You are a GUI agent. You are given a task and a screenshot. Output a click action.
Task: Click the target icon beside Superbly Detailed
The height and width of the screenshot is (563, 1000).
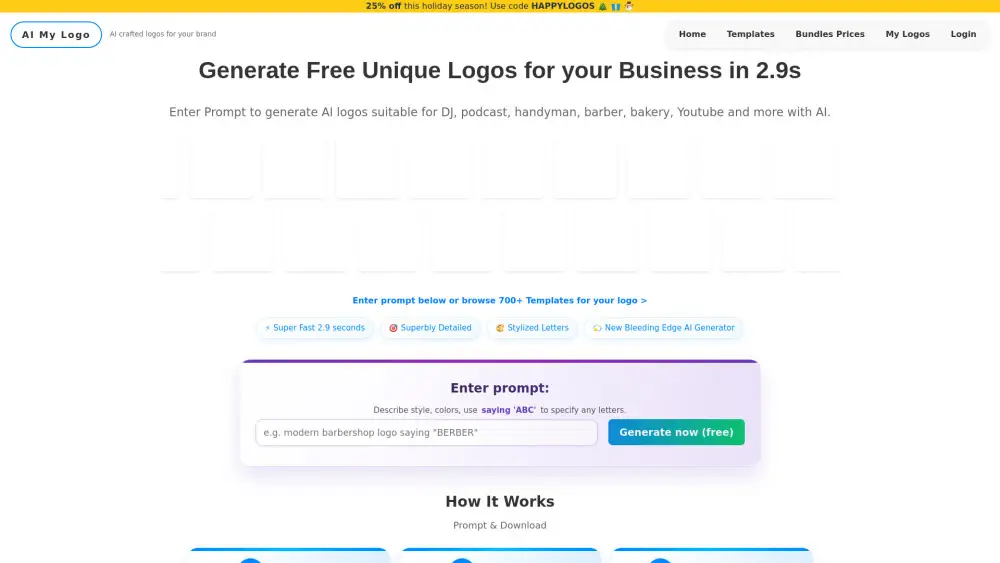[x=393, y=328]
